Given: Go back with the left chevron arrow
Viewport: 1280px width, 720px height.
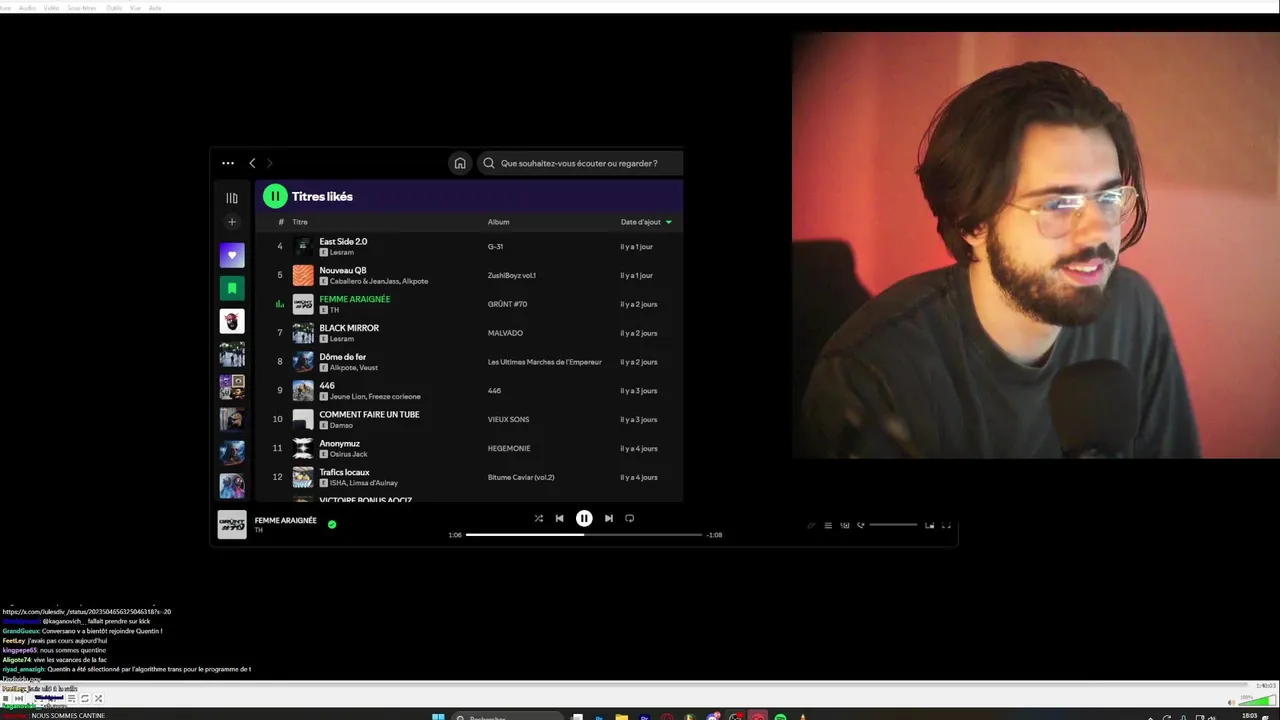Looking at the screenshot, I should point(252,163).
